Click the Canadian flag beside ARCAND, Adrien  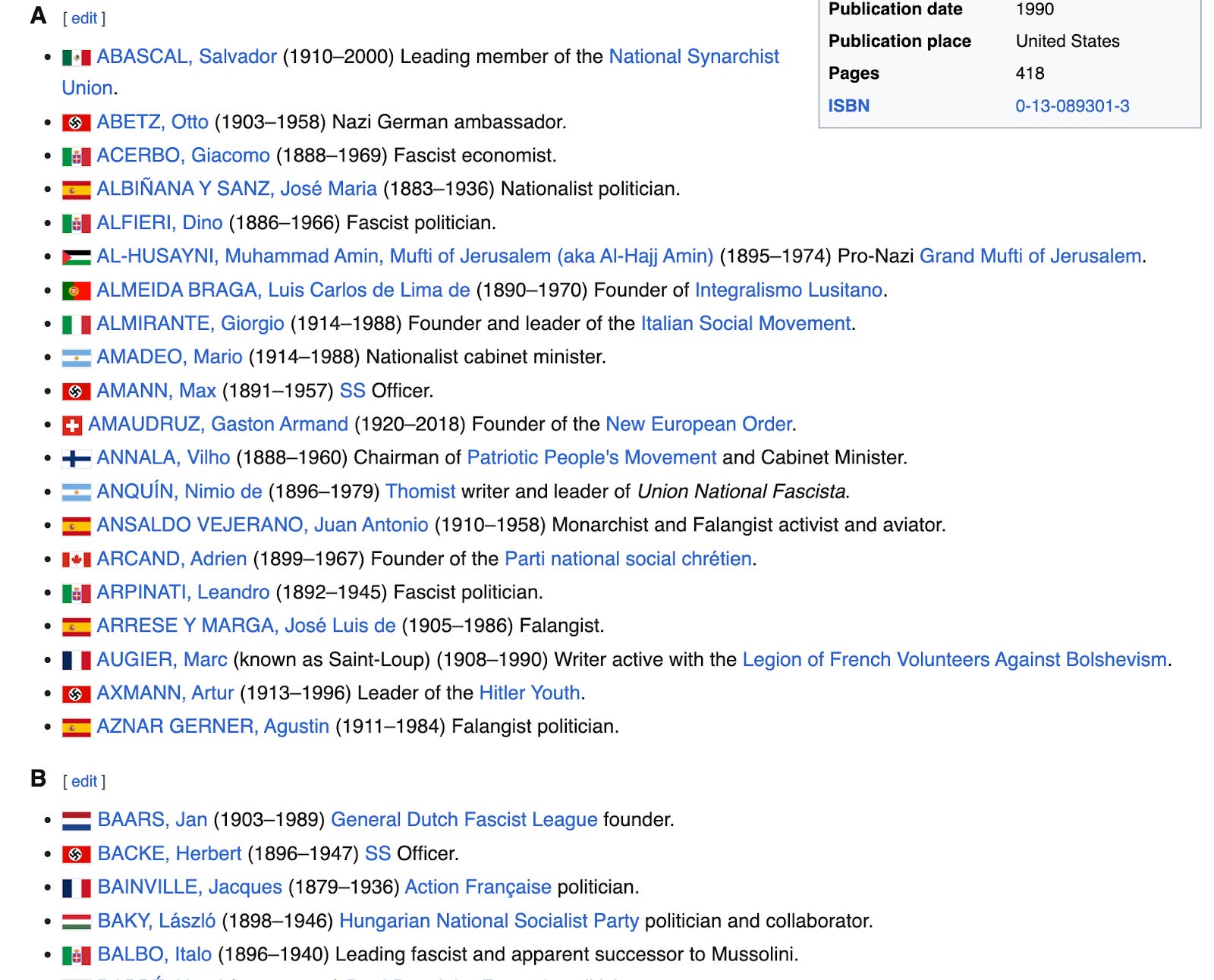pos(76,560)
